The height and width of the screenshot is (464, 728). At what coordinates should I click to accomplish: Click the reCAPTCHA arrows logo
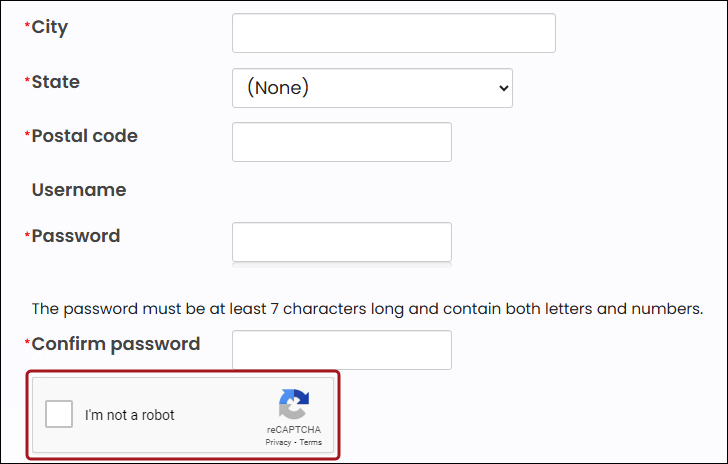click(293, 405)
